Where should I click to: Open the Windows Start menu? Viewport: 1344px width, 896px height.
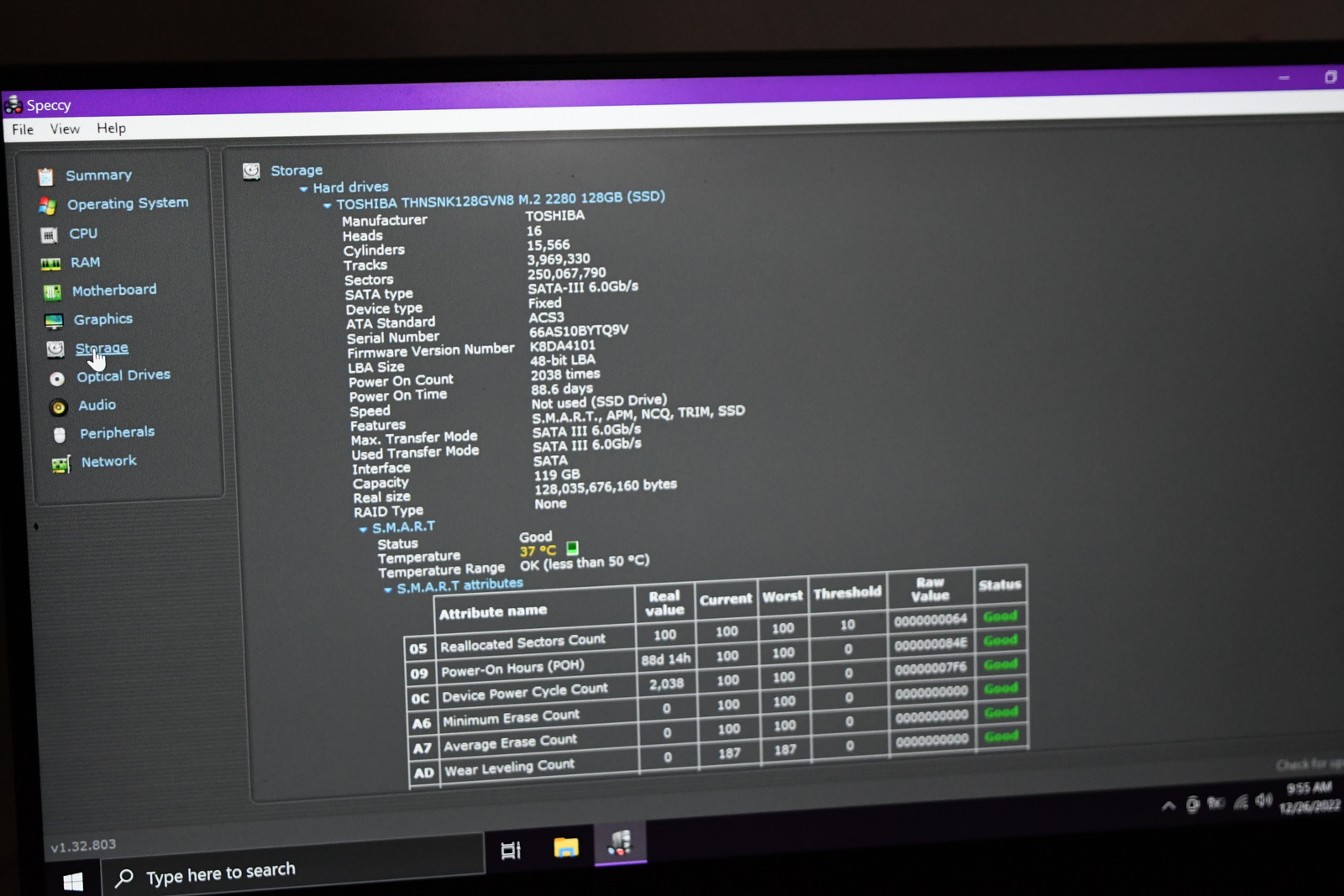[73, 881]
